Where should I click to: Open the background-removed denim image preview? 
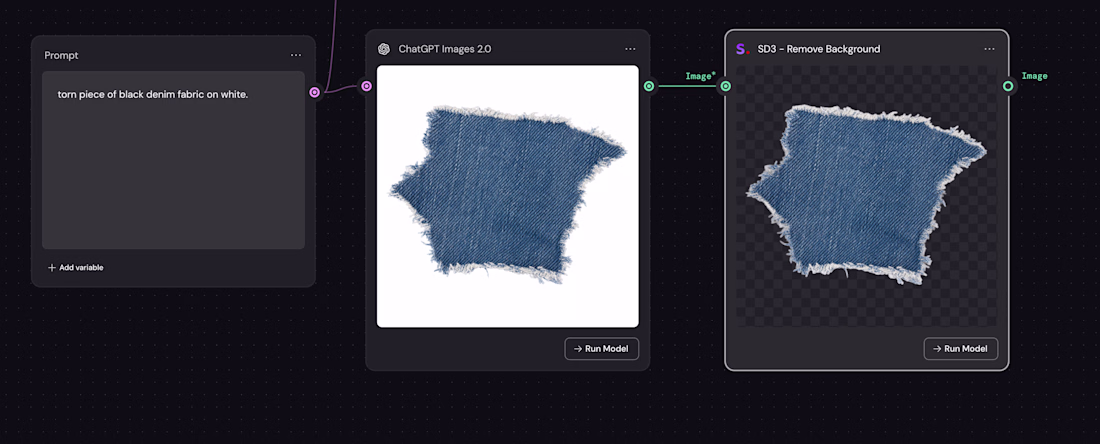pyautogui.click(x=866, y=196)
